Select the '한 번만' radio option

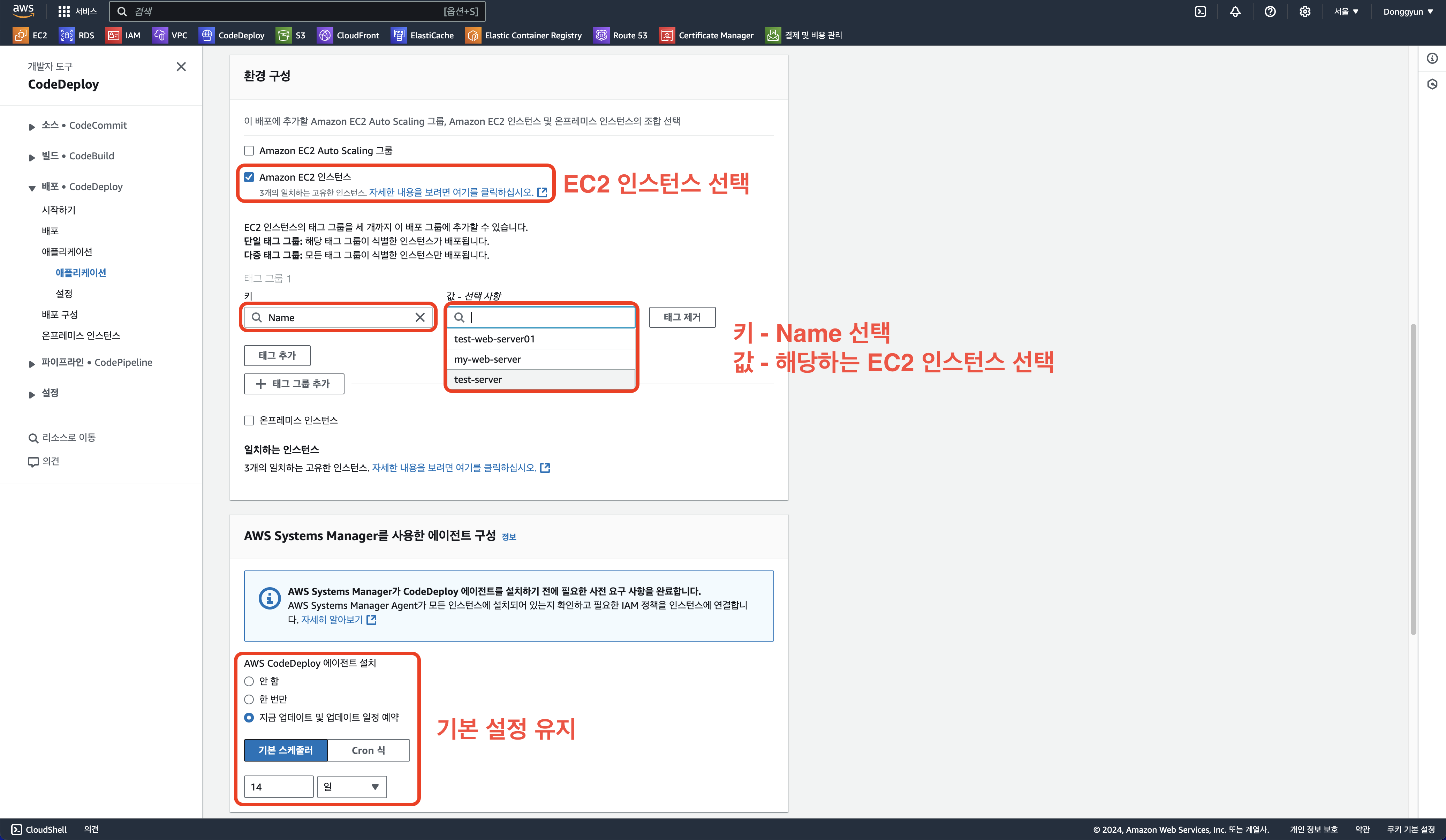[x=249, y=699]
